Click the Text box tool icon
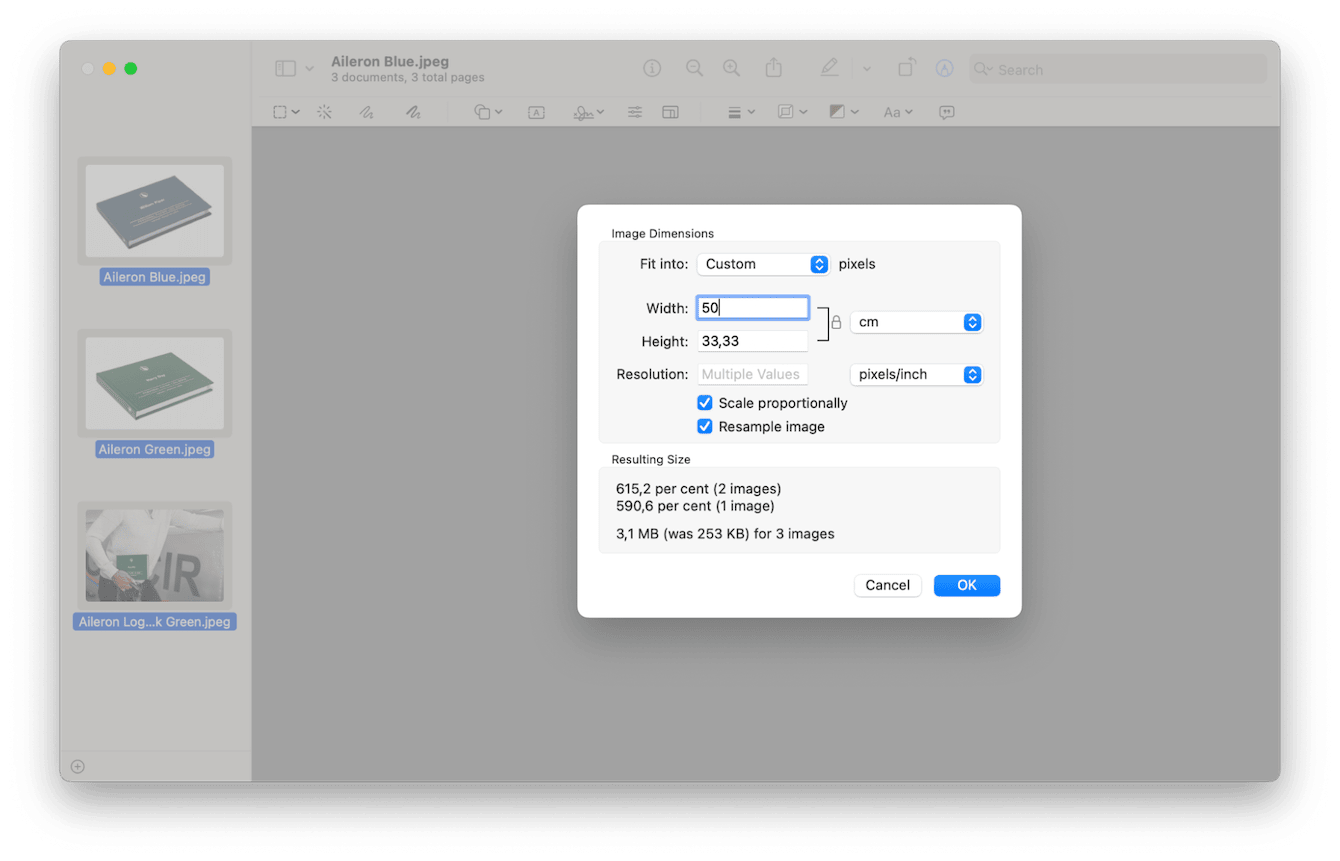 coord(536,113)
